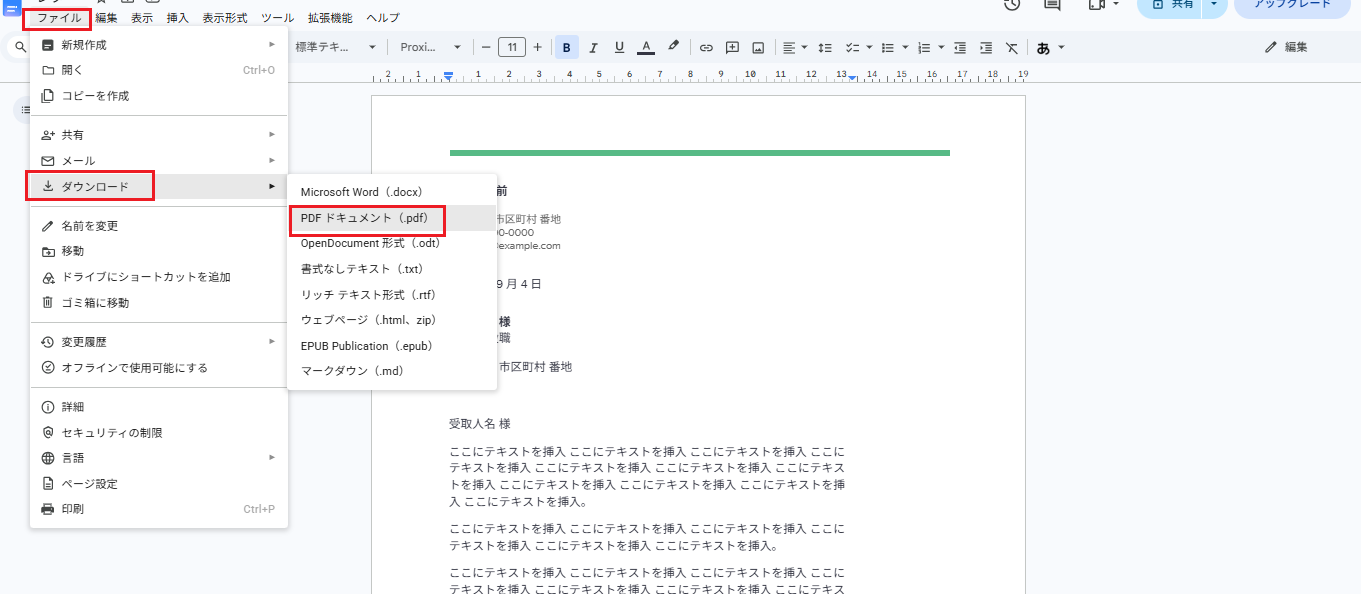Click the 共有 share button
Viewport: 1361px width, 594px height.
pos(1169,5)
